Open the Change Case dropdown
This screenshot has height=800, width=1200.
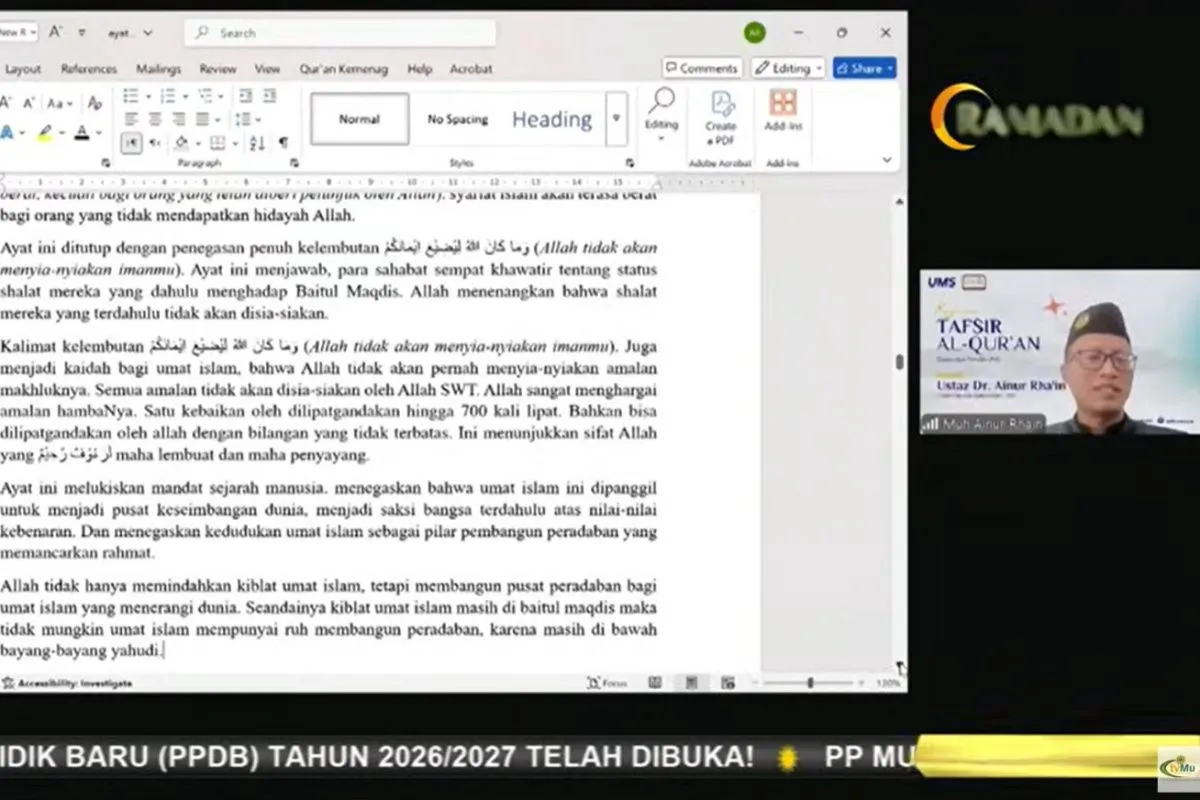point(59,103)
